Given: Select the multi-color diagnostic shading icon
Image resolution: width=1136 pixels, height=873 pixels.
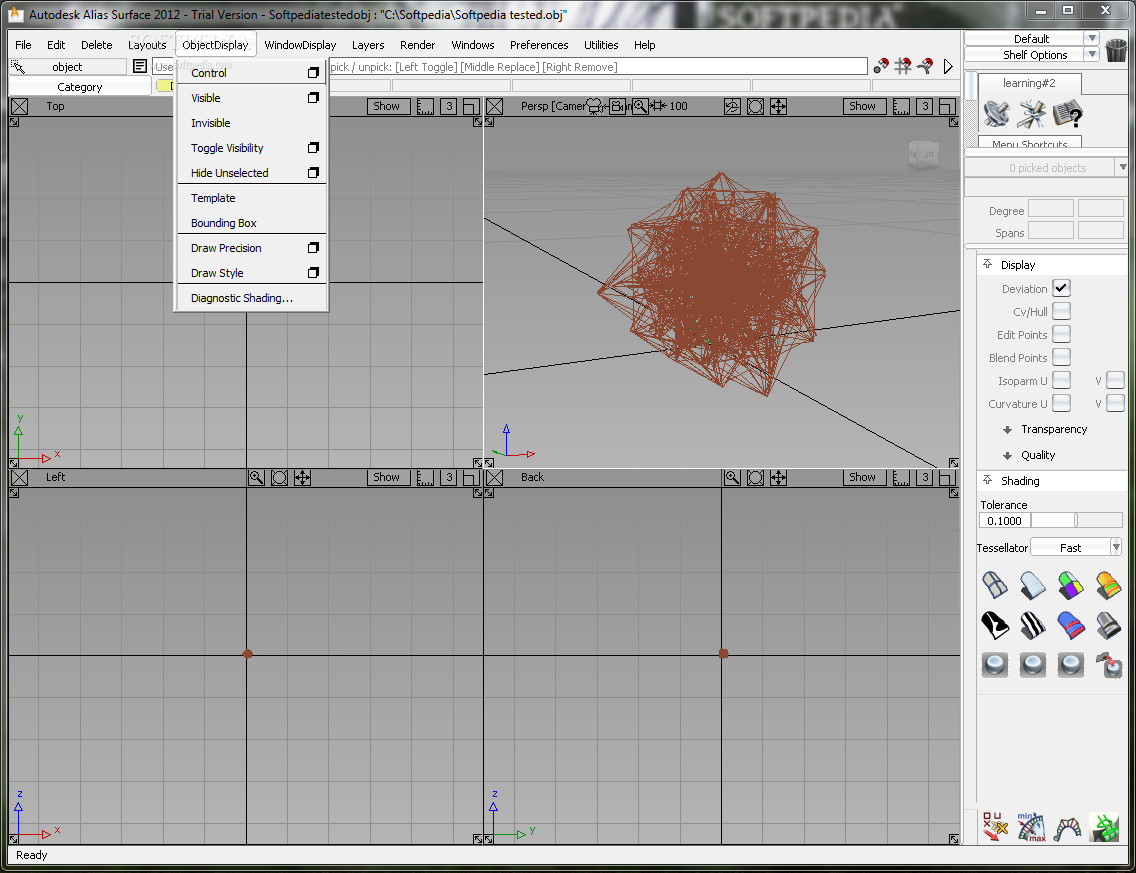Looking at the screenshot, I should (x=1070, y=584).
